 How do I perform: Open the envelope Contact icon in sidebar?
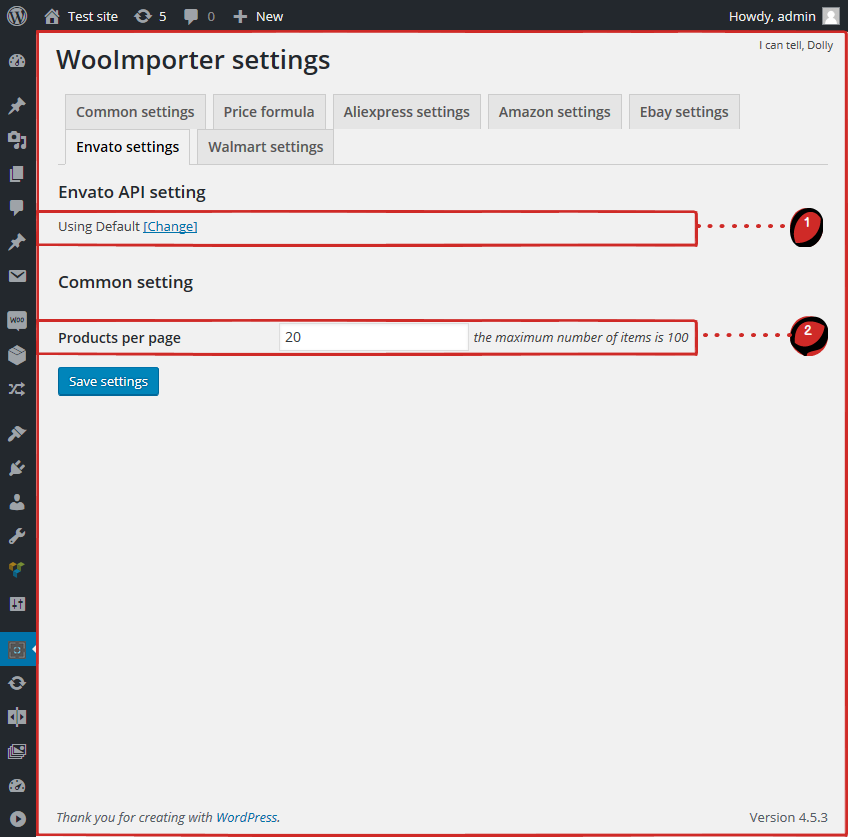[x=17, y=276]
